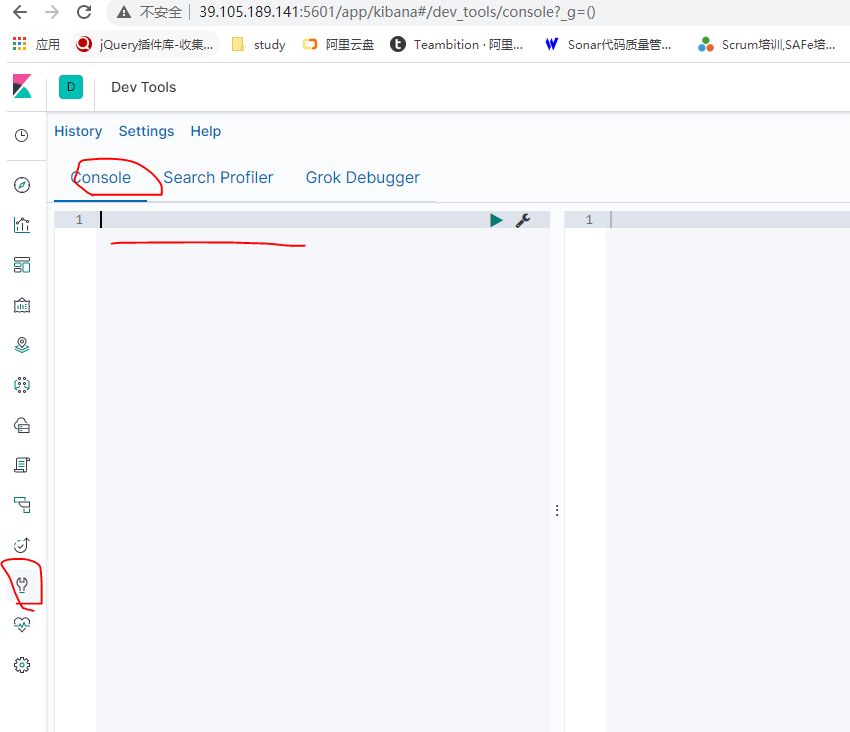The image size is (850, 732).
Task: Open Maps icon in sidebar
Action: pos(22,345)
